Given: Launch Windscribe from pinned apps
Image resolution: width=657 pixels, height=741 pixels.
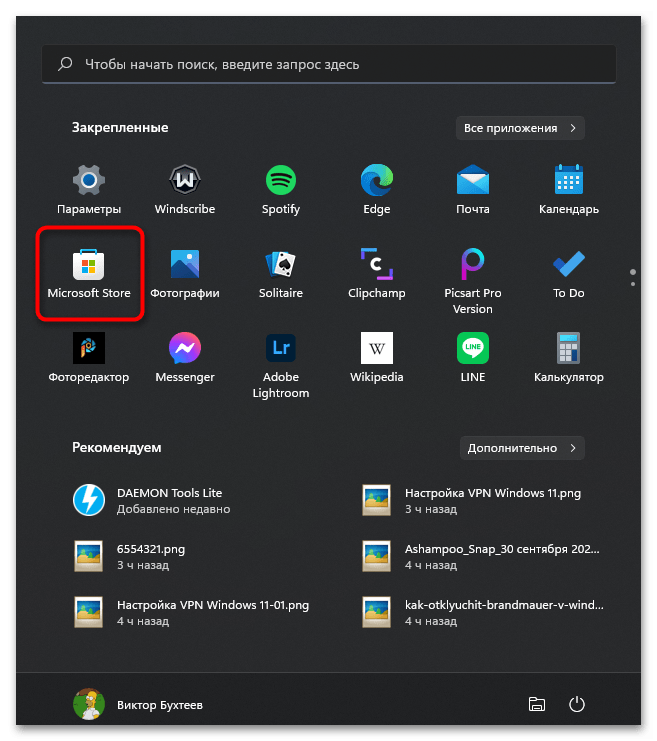Looking at the screenshot, I should [185, 189].
